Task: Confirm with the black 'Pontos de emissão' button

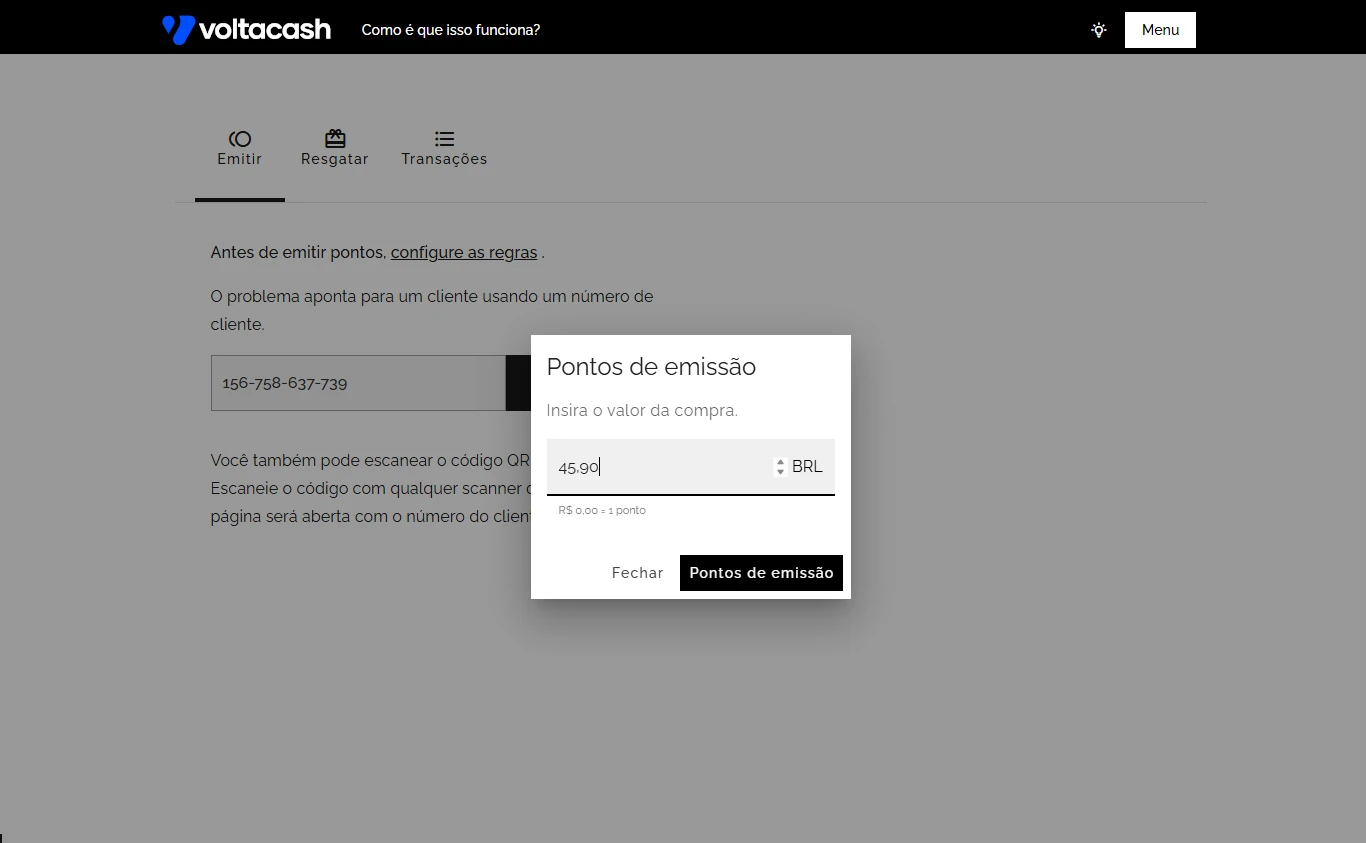Action: pos(761,573)
